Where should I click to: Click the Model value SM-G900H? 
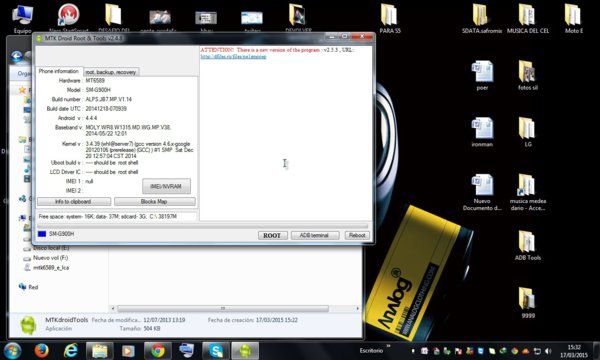98,90
